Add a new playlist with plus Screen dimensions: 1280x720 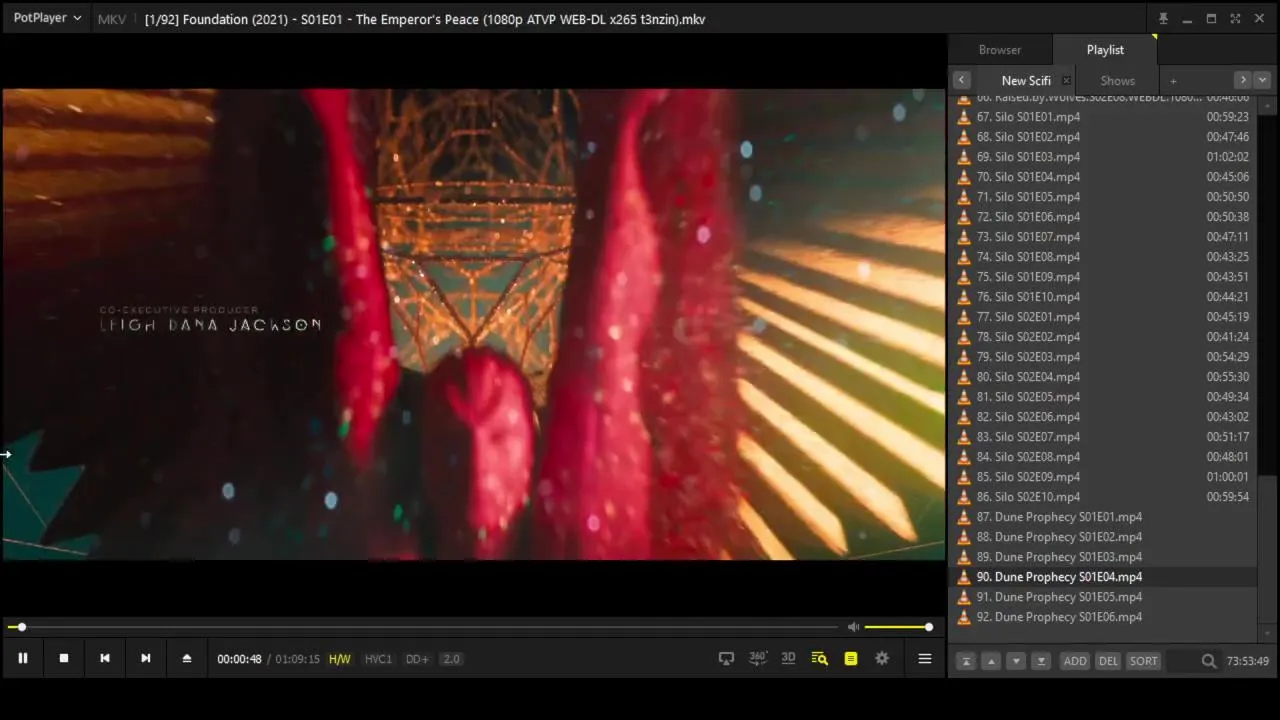coord(1173,81)
